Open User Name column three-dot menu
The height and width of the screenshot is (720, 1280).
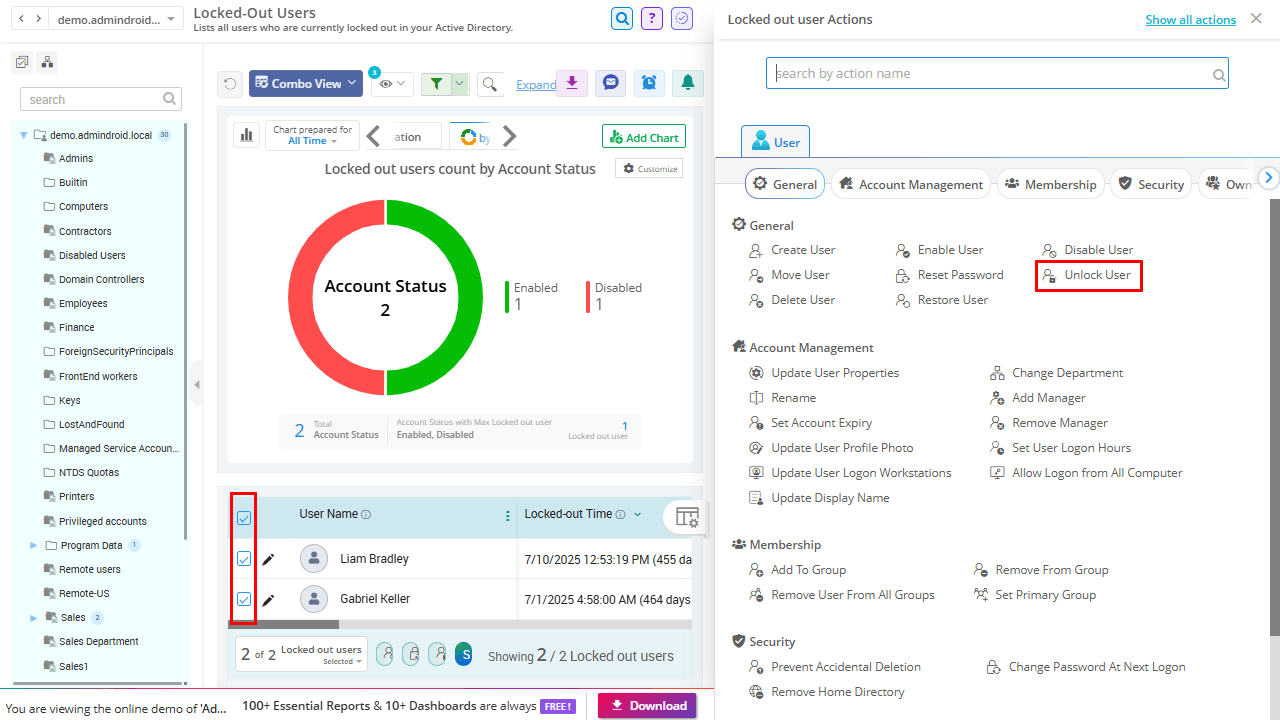coord(508,516)
